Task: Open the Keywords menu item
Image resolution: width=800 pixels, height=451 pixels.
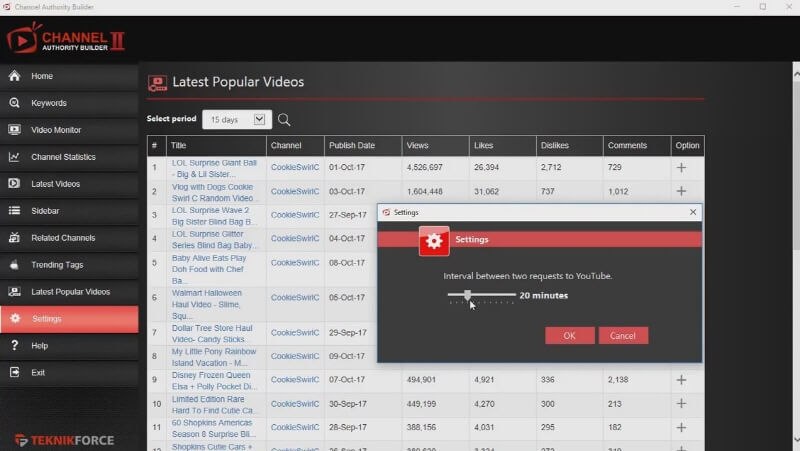Action: pyautogui.click(x=69, y=103)
